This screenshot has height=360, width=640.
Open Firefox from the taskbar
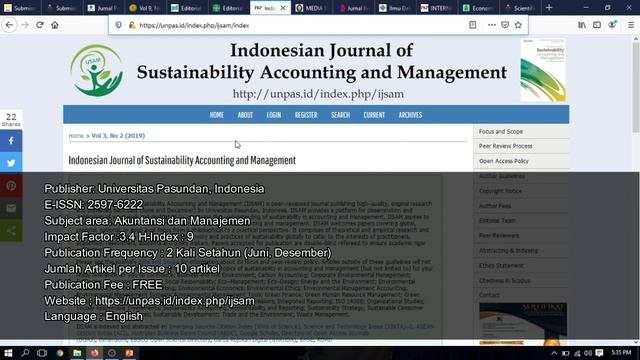point(95,353)
